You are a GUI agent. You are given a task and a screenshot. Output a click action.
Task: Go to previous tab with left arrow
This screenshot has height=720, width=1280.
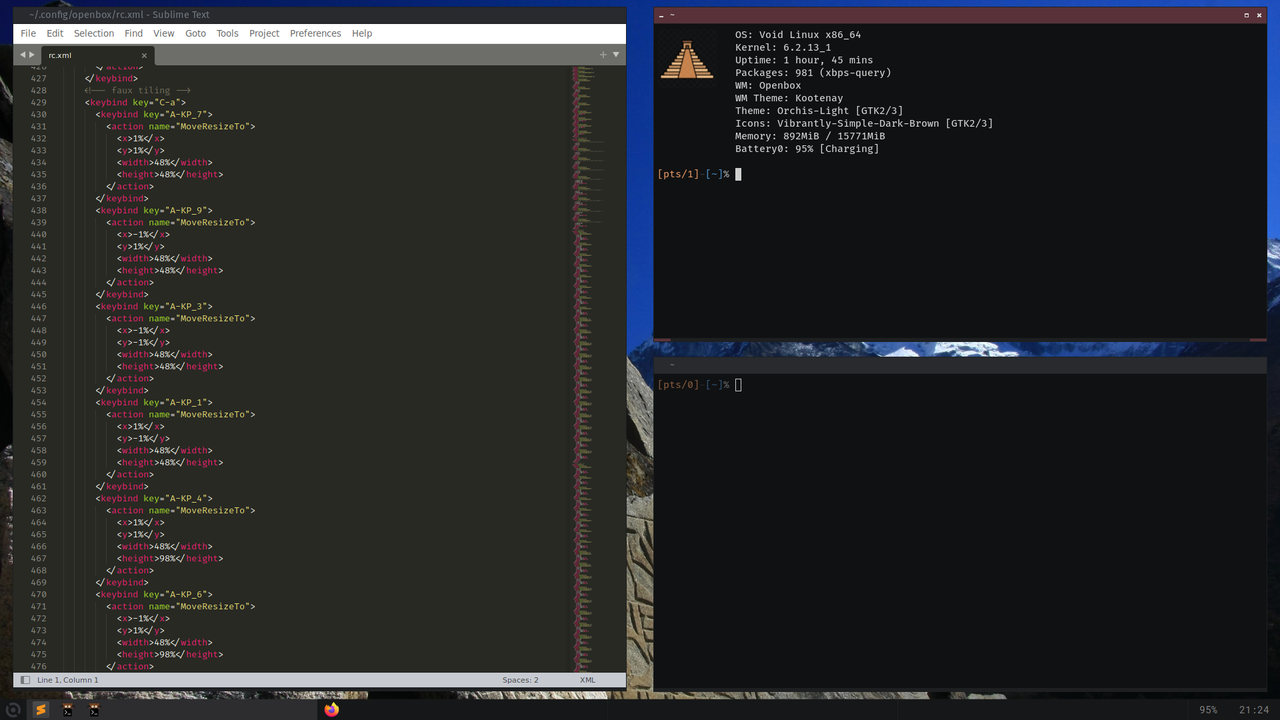point(23,55)
